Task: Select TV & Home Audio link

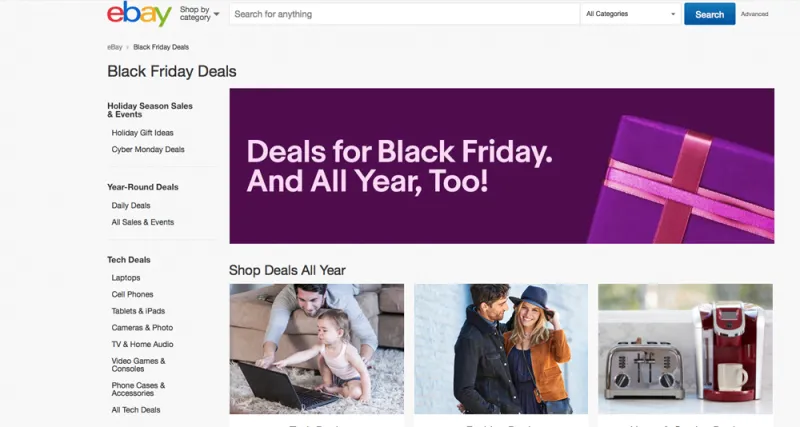Action: (x=143, y=344)
